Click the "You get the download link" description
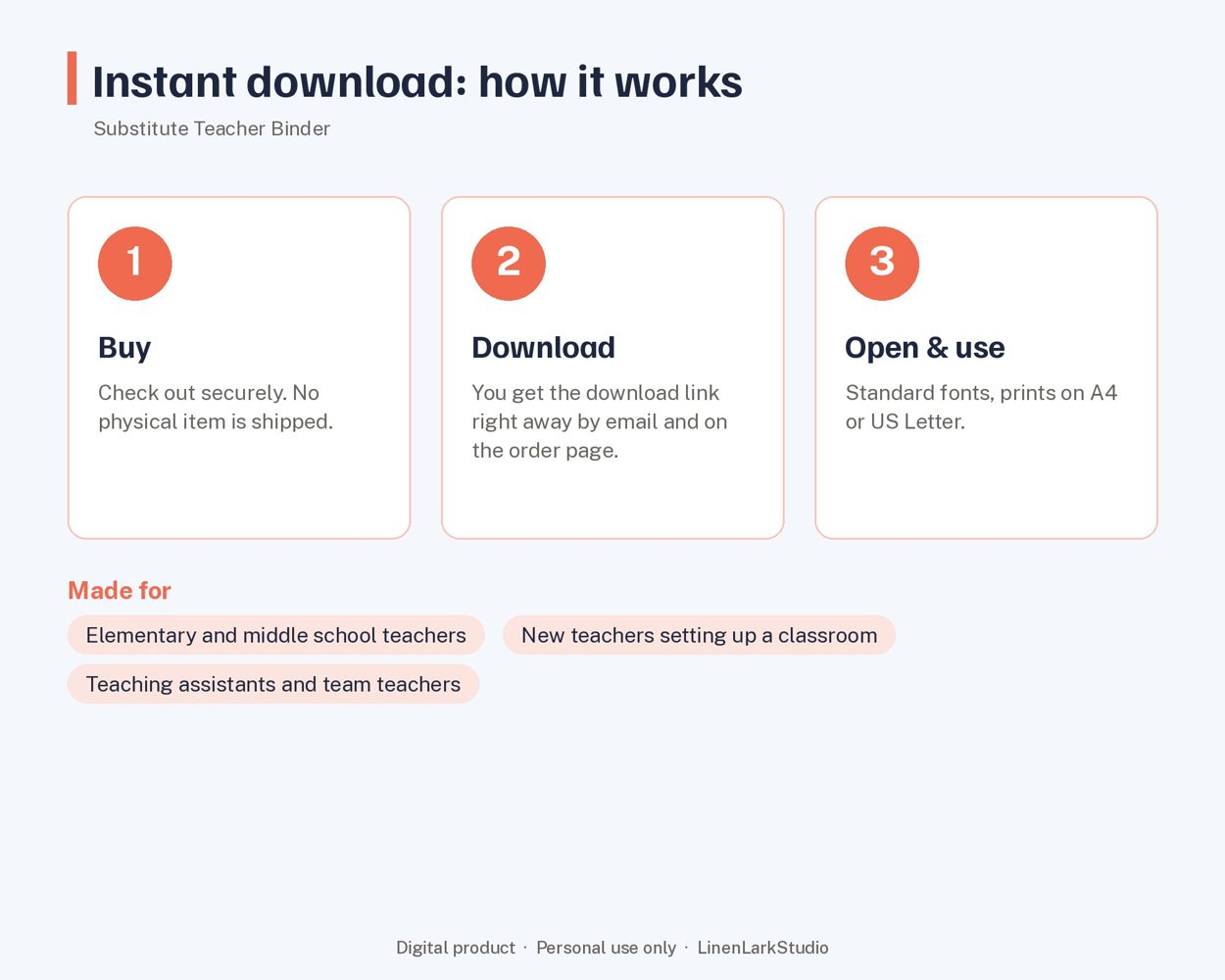This screenshot has height=980, width=1225. 600,421
